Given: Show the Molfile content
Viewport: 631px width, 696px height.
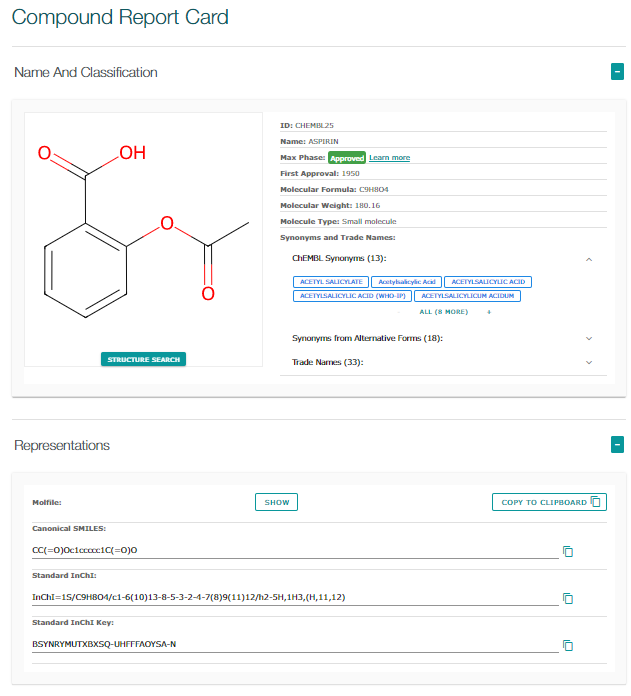Looking at the screenshot, I should [x=276, y=502].
